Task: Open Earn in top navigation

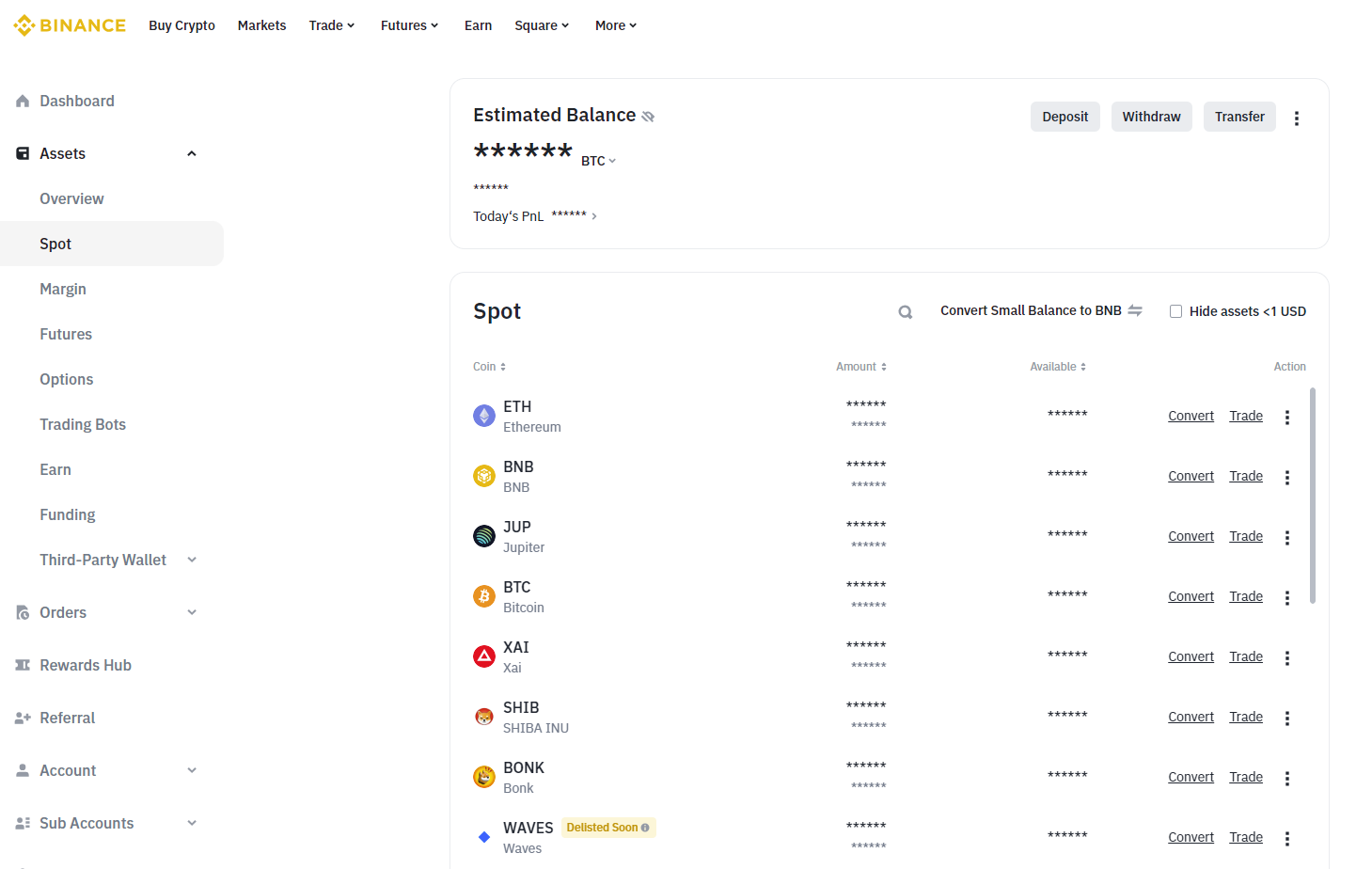Action: pyautogui.click(x=478, y=25)
